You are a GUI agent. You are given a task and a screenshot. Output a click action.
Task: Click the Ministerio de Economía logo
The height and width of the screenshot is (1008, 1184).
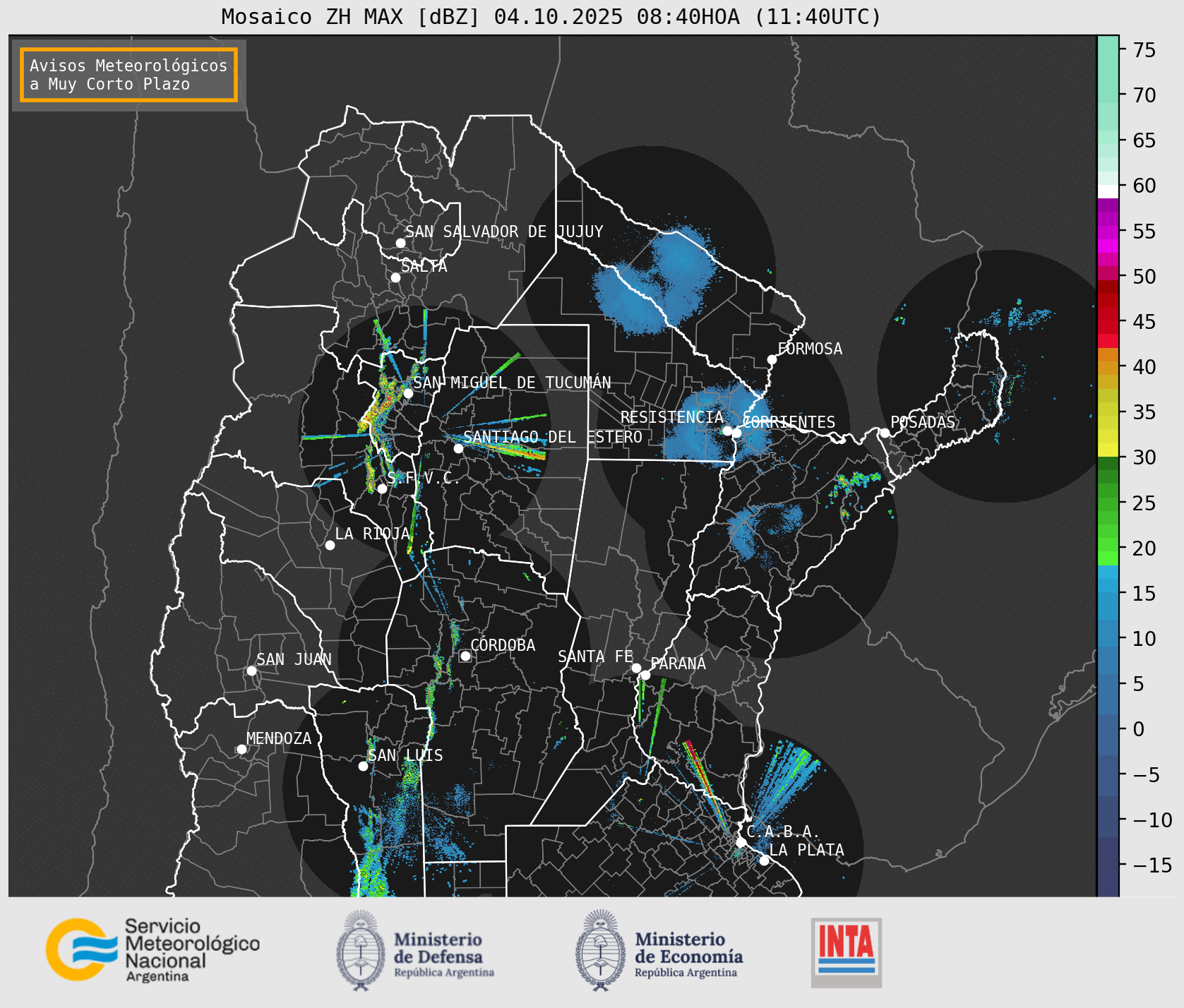[659, 950]
